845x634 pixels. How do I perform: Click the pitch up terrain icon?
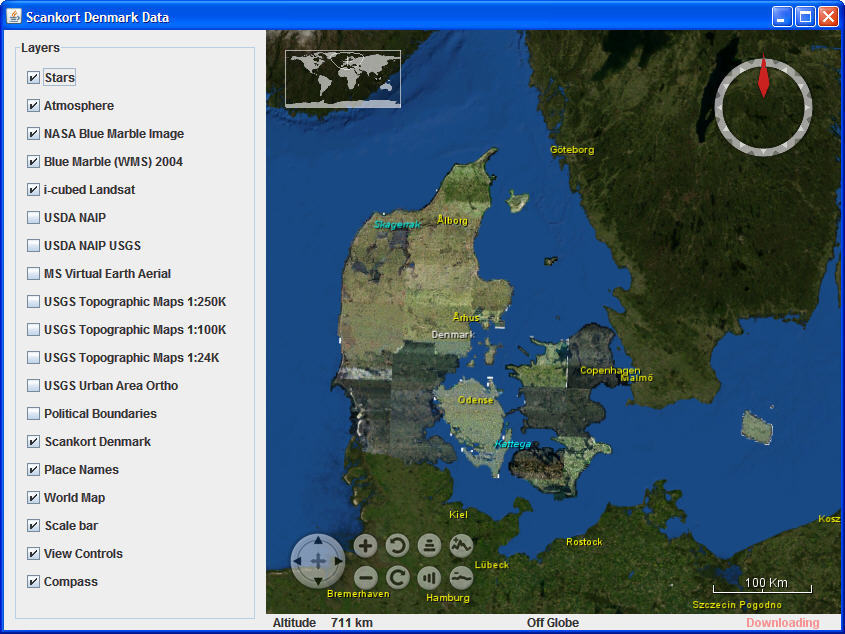461,545
